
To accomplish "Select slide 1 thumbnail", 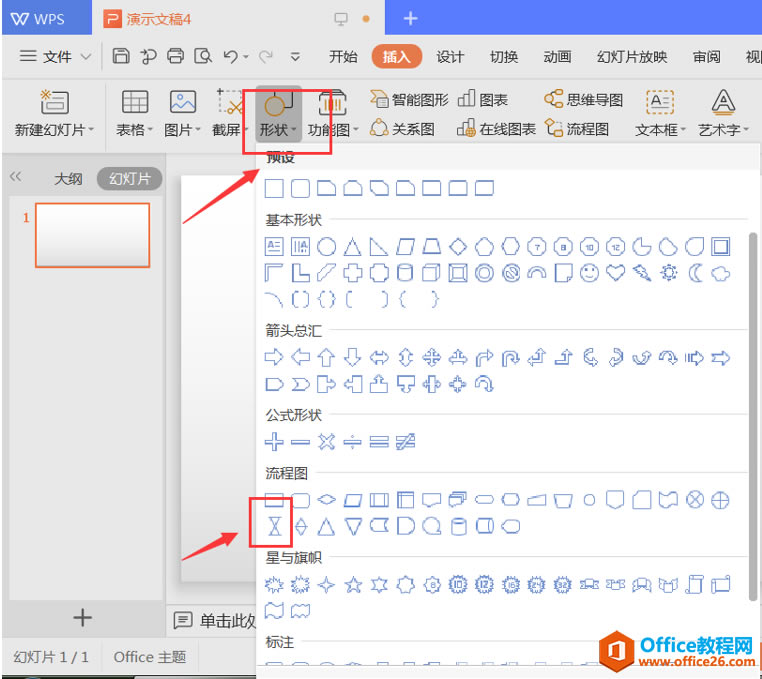I will point(92,235).
